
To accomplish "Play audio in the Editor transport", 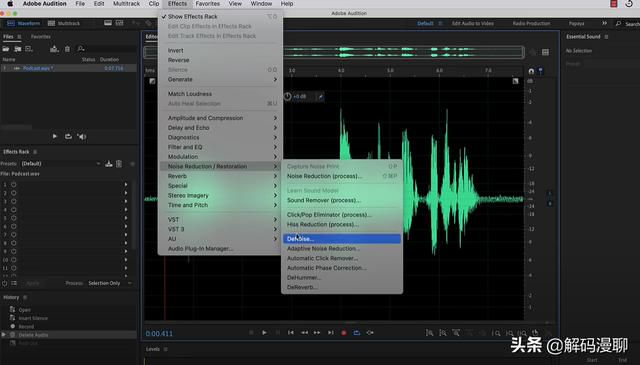I will click(264, 333).
